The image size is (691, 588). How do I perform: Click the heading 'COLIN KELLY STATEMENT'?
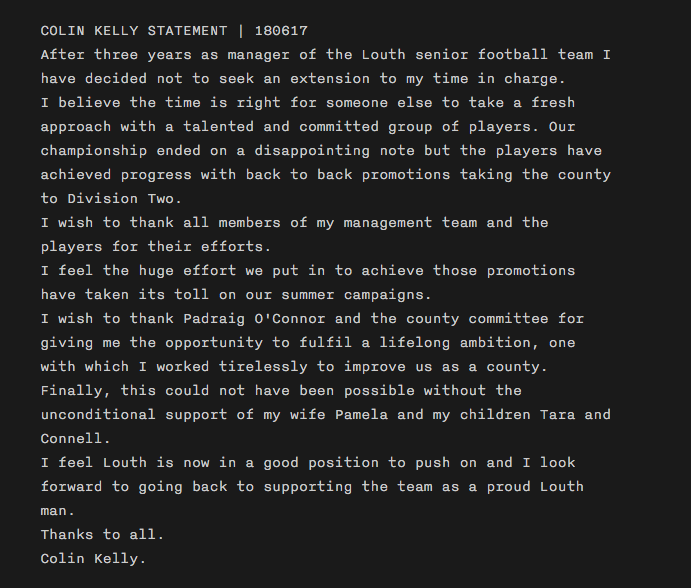coord(134,31)
